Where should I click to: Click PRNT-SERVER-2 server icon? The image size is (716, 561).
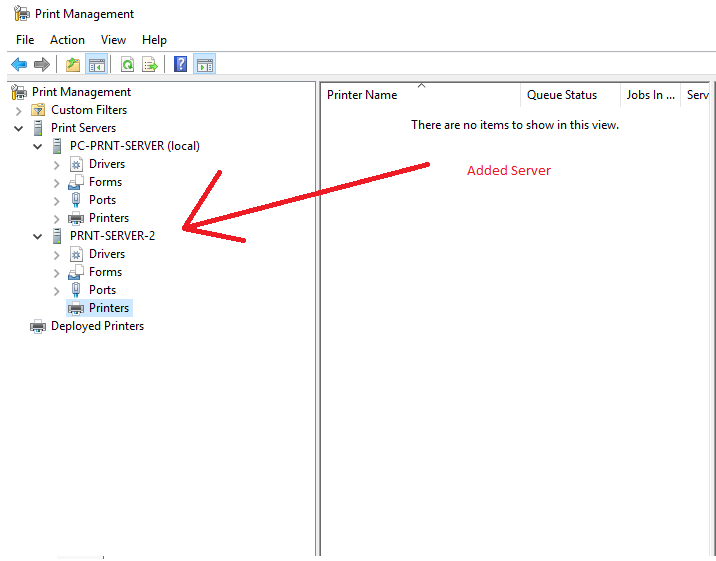pos(57,236)
